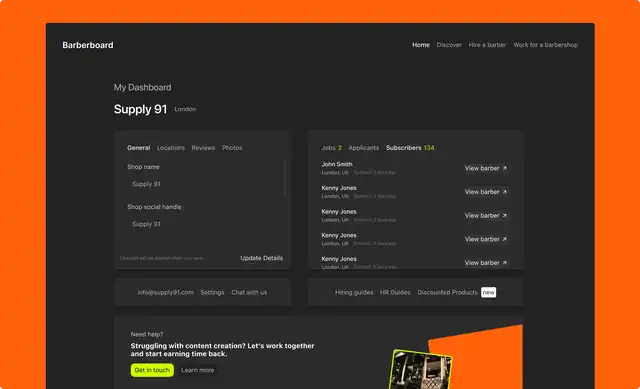Open the Hiring guides link
This screenshot has height=389, width=640.
(x=354, y=292)
